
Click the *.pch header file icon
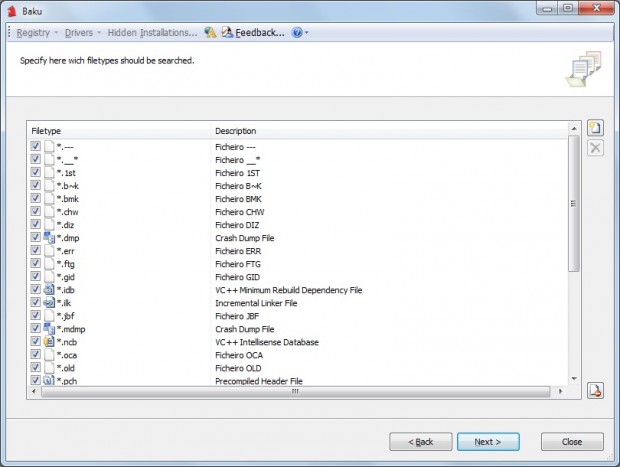click(x=49, y=380)
